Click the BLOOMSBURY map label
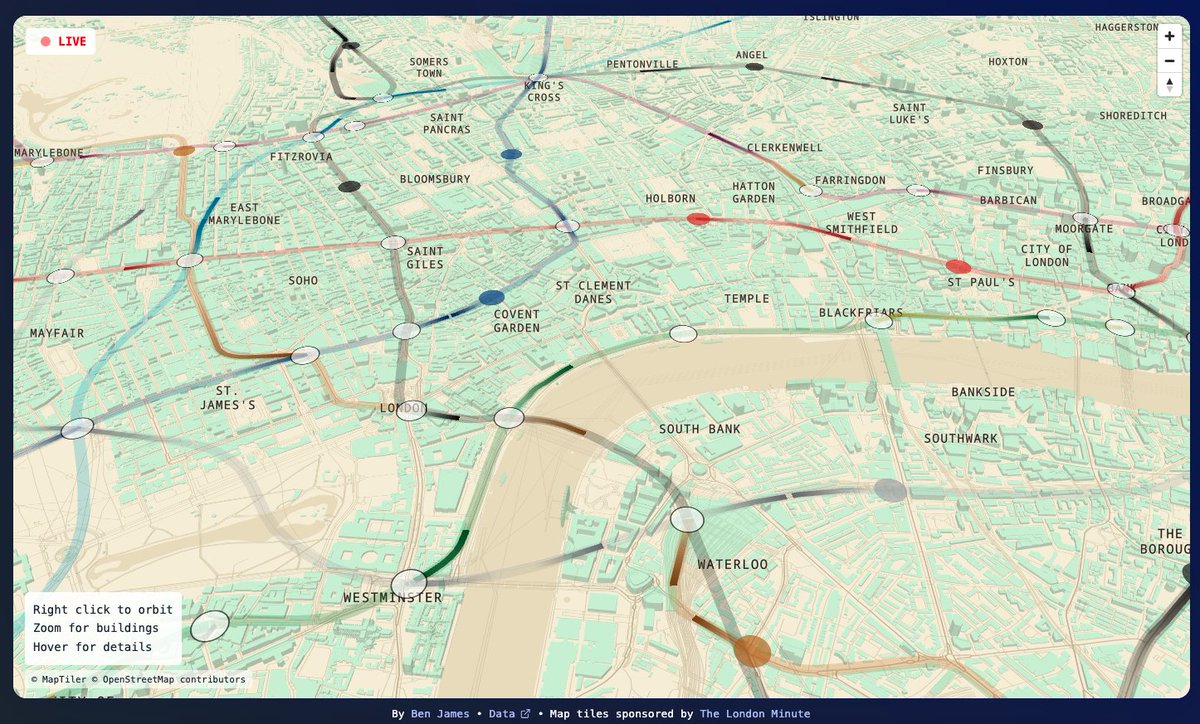1200x724 pixels. tap(435, 179)
